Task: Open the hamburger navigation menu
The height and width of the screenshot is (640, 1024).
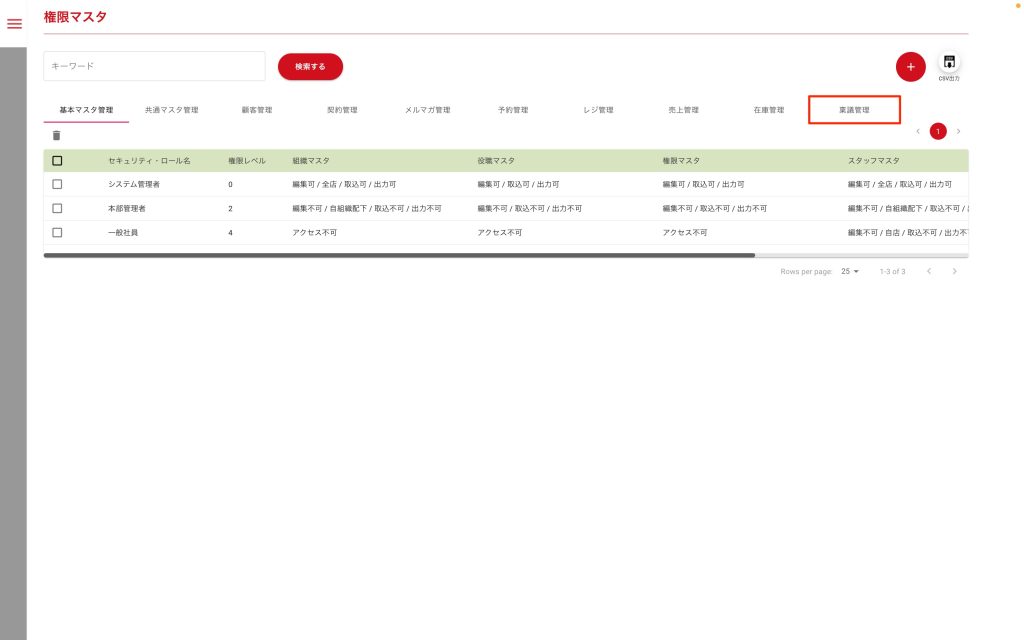Action: coord(14,24)
